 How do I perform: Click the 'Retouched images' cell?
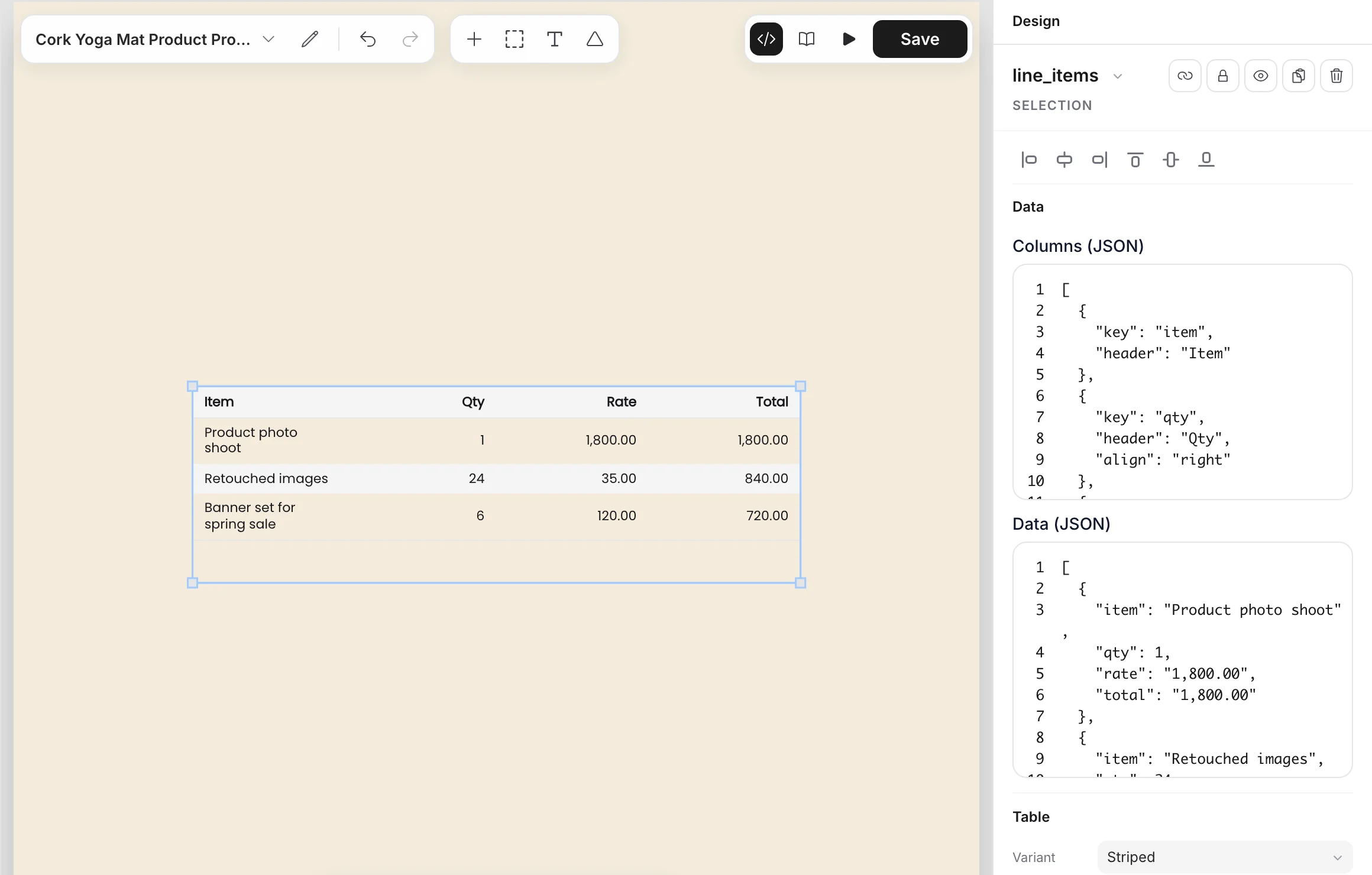click(x=266, y=478)
